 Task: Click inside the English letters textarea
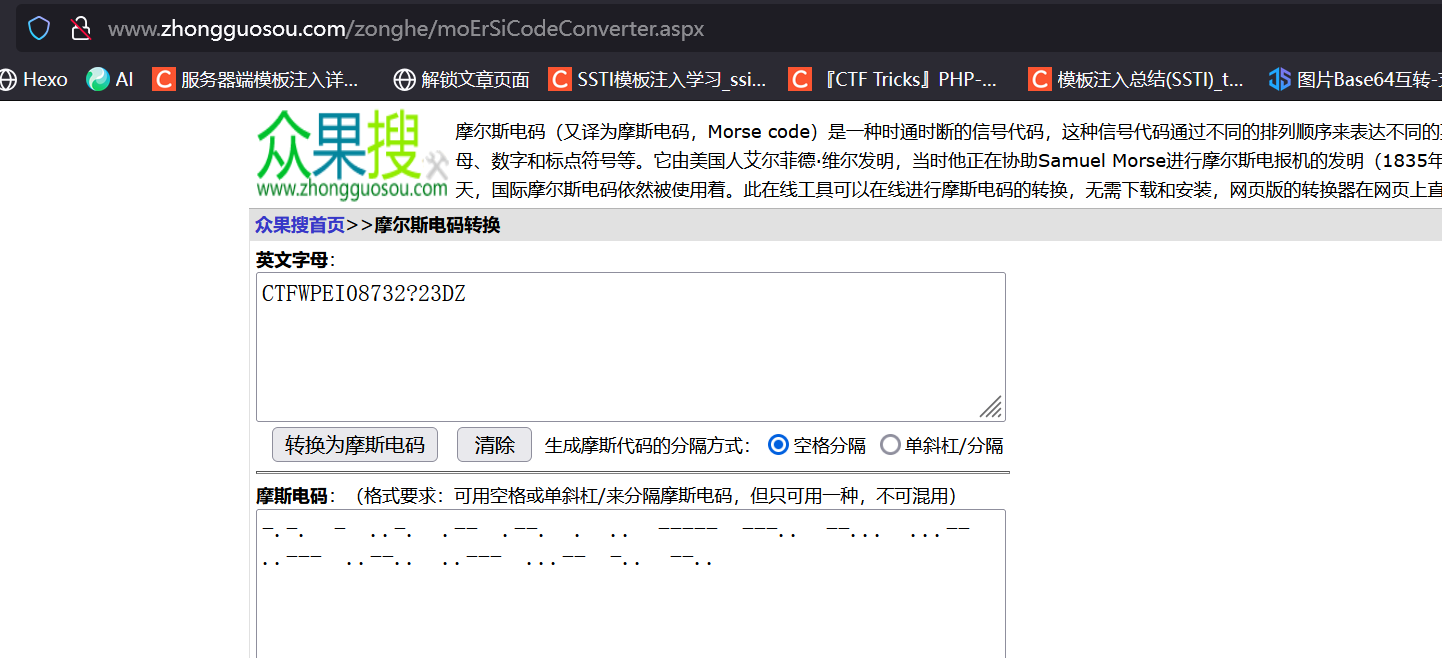(630, 345)
